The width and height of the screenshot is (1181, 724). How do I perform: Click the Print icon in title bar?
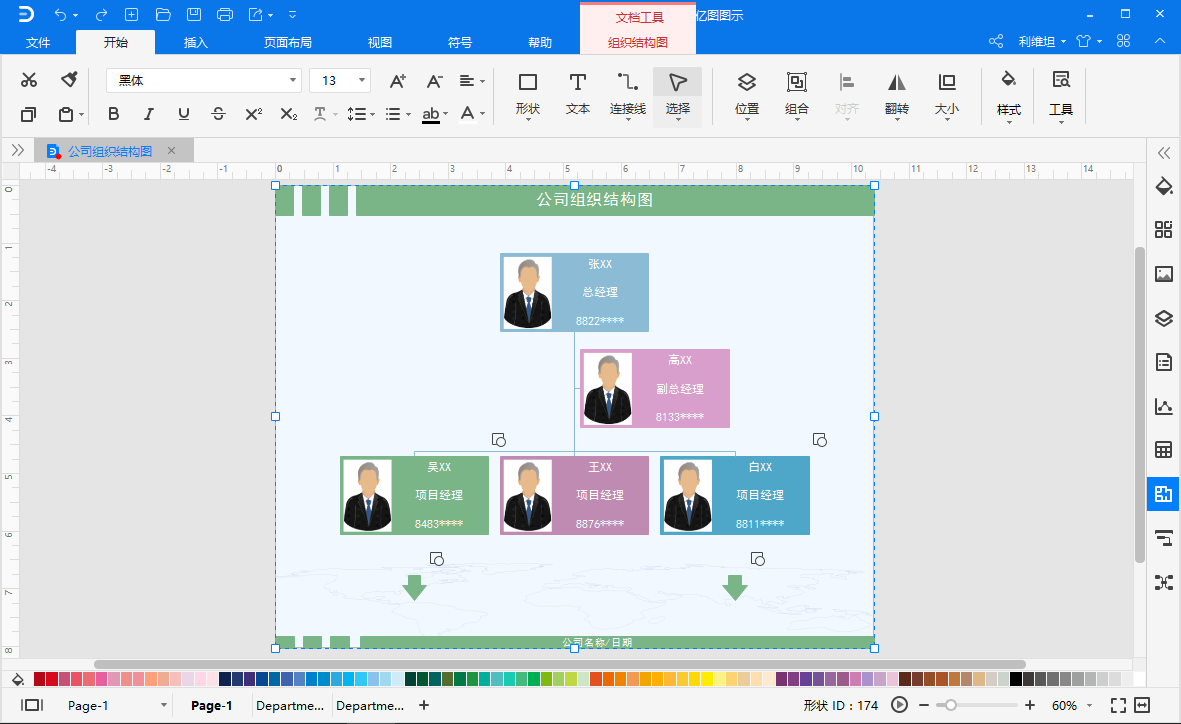224,14
